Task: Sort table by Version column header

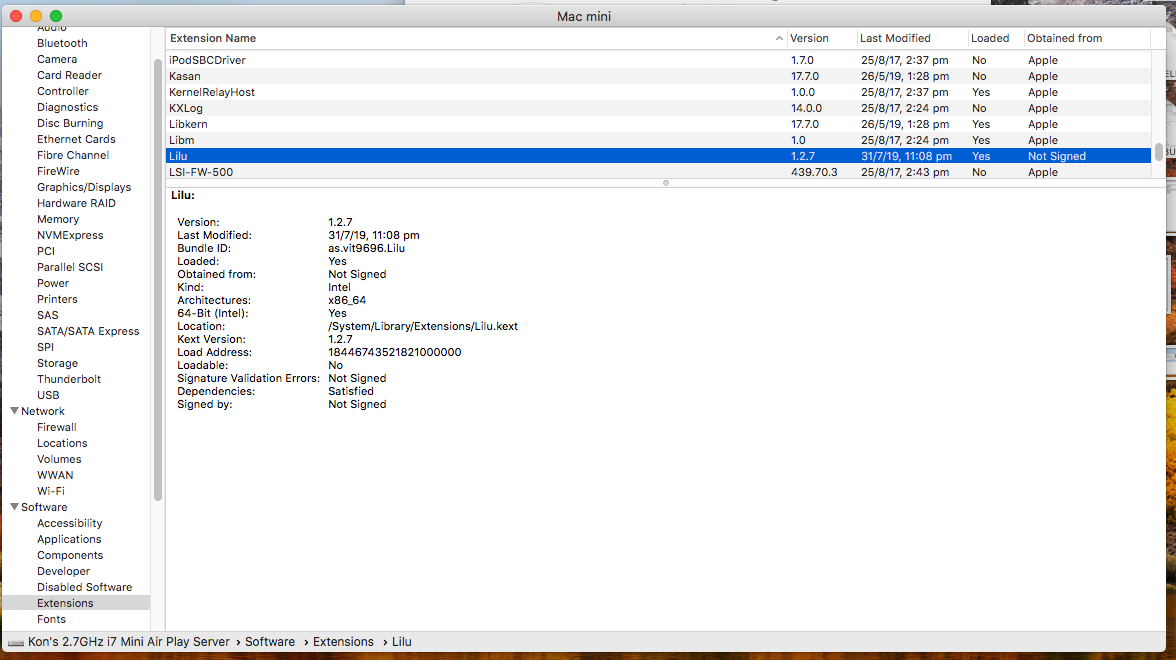Action: (x=821, y=38)
